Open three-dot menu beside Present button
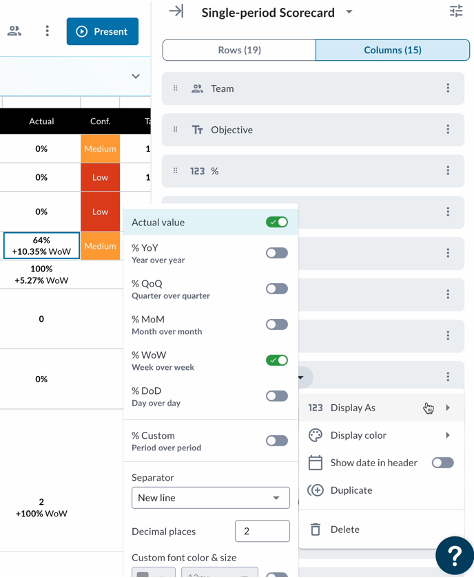Screen dimensions: 474x578 point(47,31)
